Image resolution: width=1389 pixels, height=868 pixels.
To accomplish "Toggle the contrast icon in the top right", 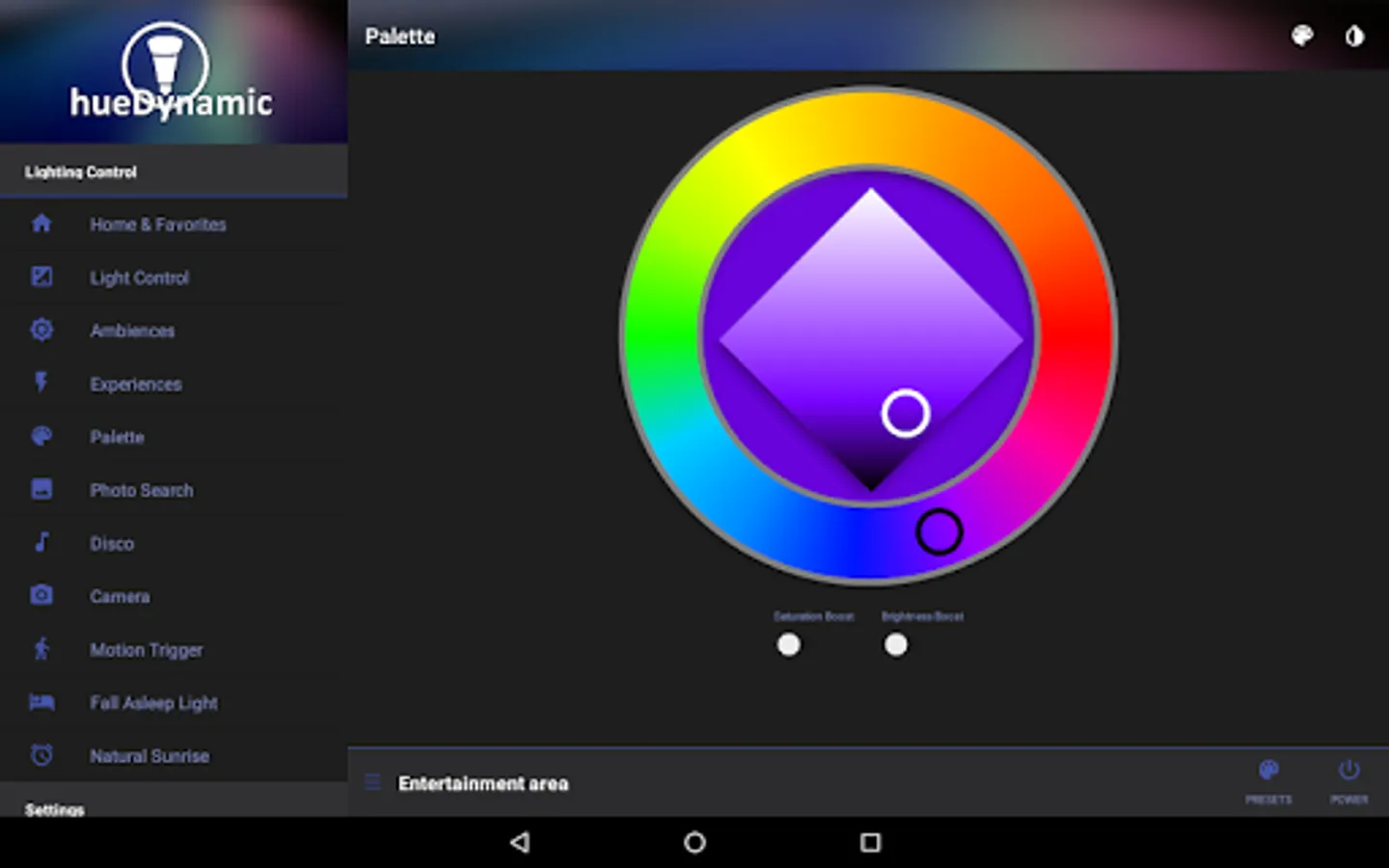I will click(x=1355, y=36).
